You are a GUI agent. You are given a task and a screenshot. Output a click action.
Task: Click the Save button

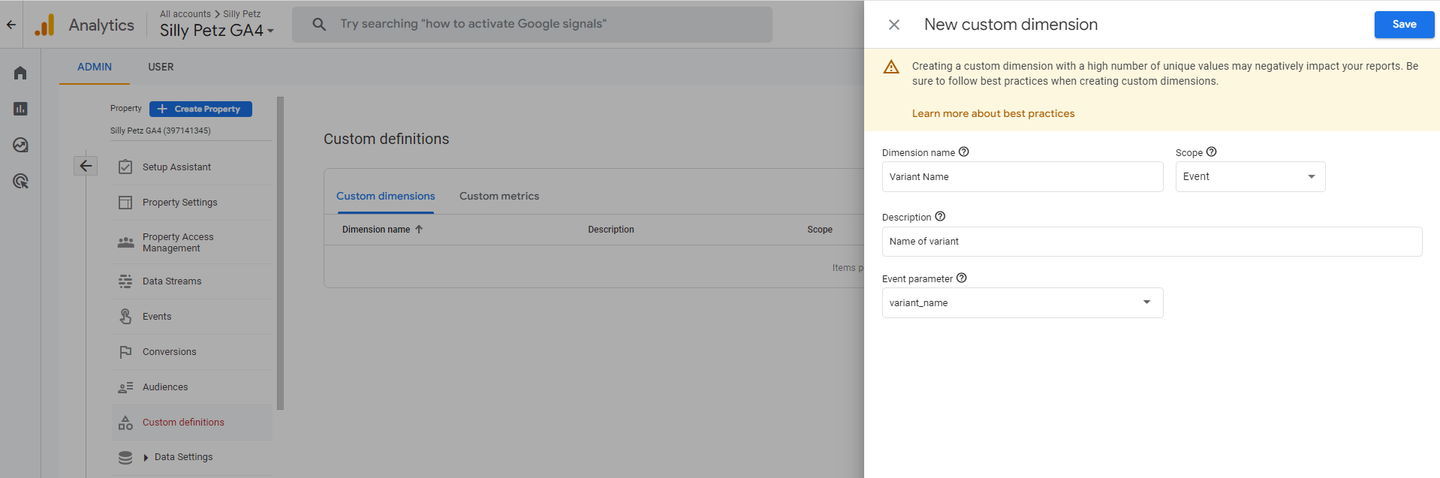pos(1404,24)
